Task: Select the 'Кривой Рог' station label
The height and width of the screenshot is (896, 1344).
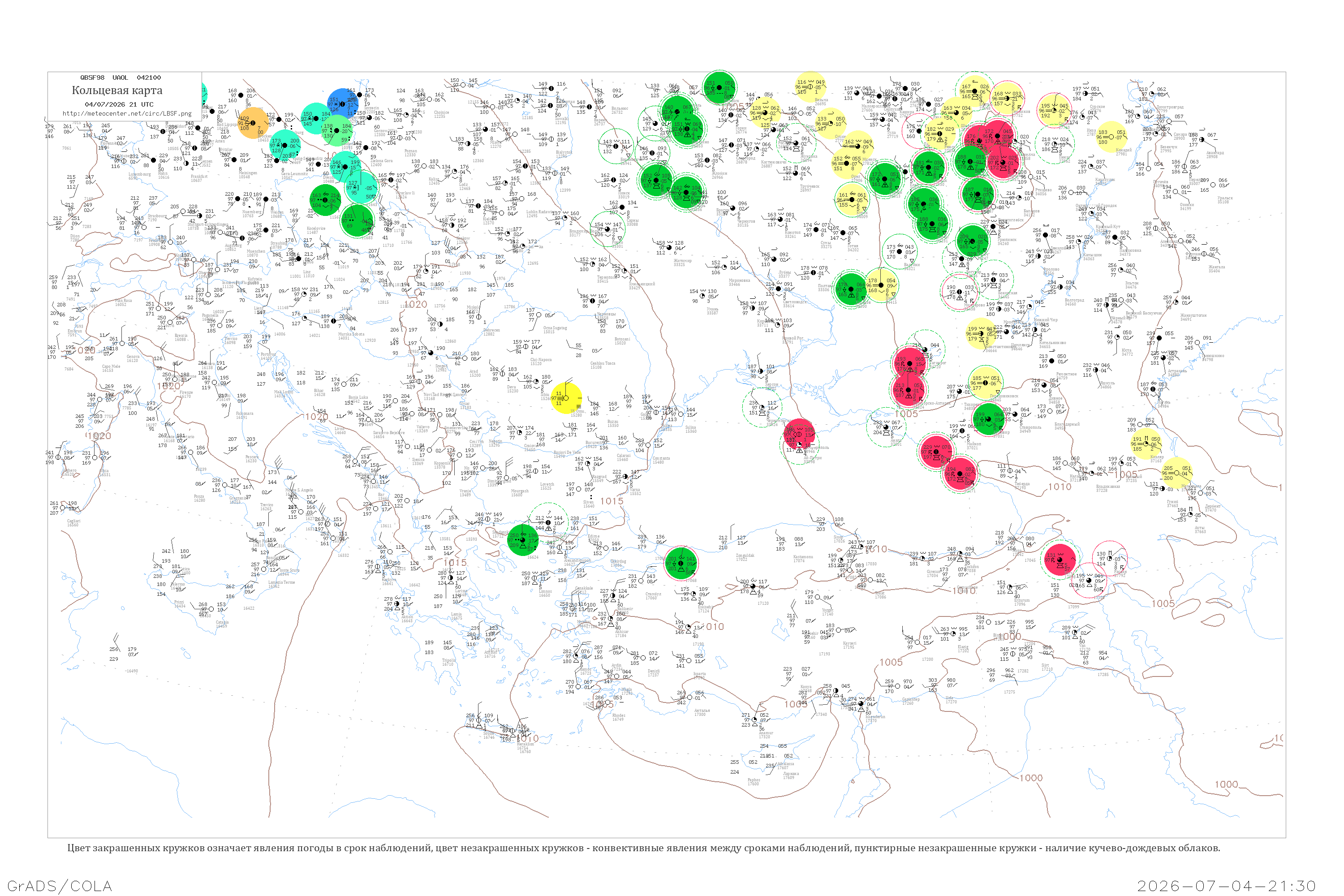Action: pos(792,338)
